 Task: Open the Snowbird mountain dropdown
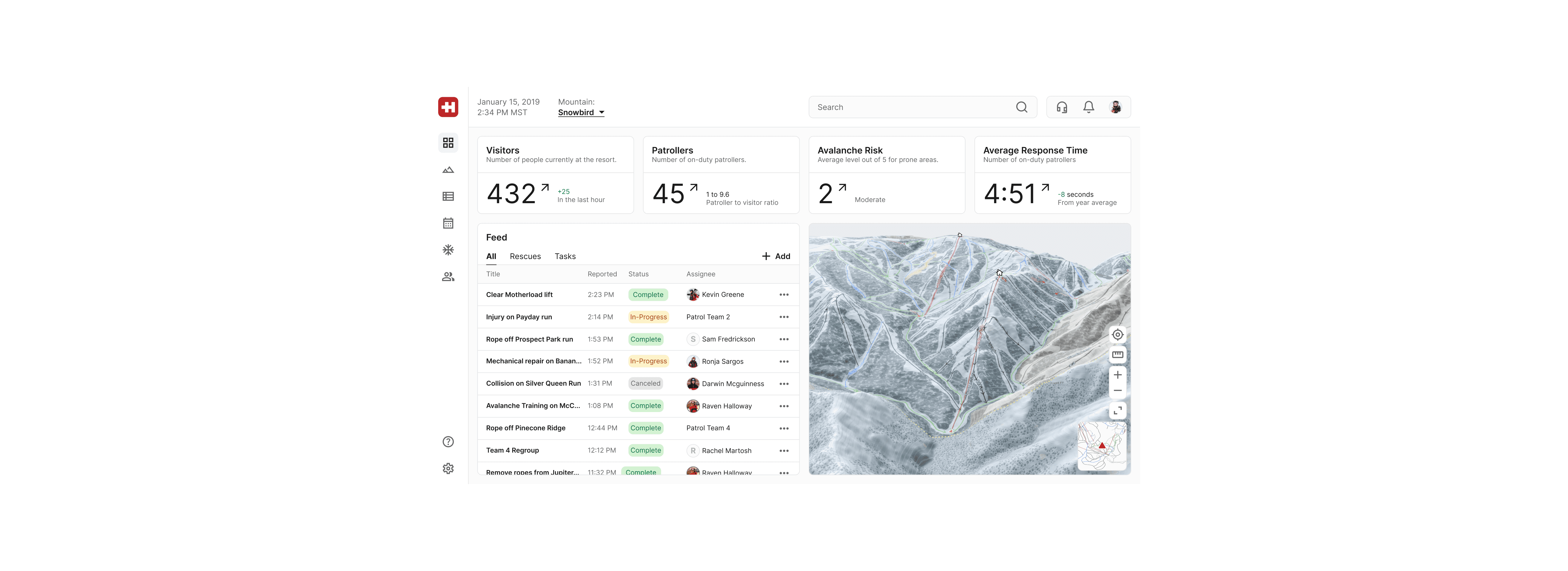point(581,113)
